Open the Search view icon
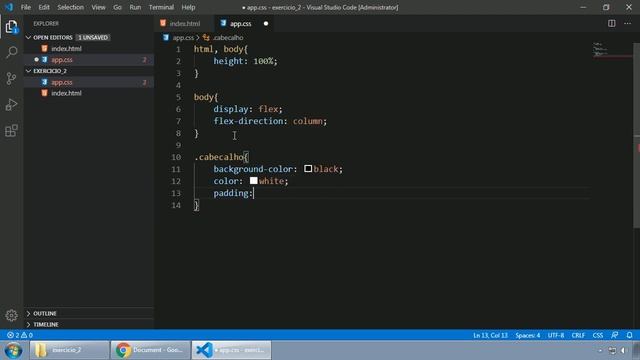The width and height of the screenshot is (640, 360). (11, 52)
